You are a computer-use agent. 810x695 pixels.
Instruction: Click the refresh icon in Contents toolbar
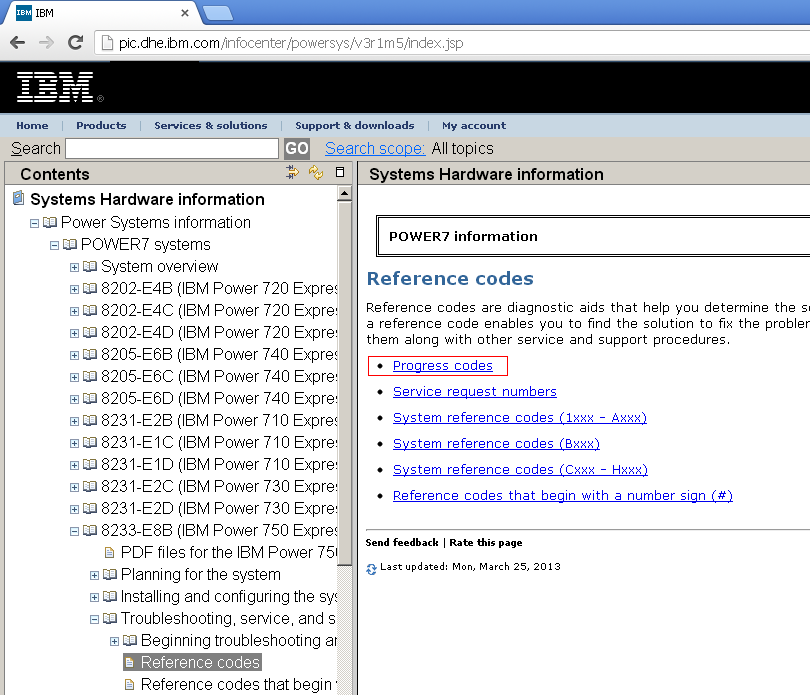tap(315, 172)
